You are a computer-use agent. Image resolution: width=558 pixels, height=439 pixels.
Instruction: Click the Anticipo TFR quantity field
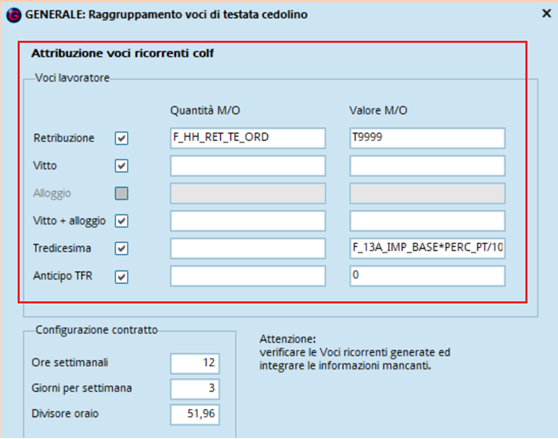coord(248,276)
